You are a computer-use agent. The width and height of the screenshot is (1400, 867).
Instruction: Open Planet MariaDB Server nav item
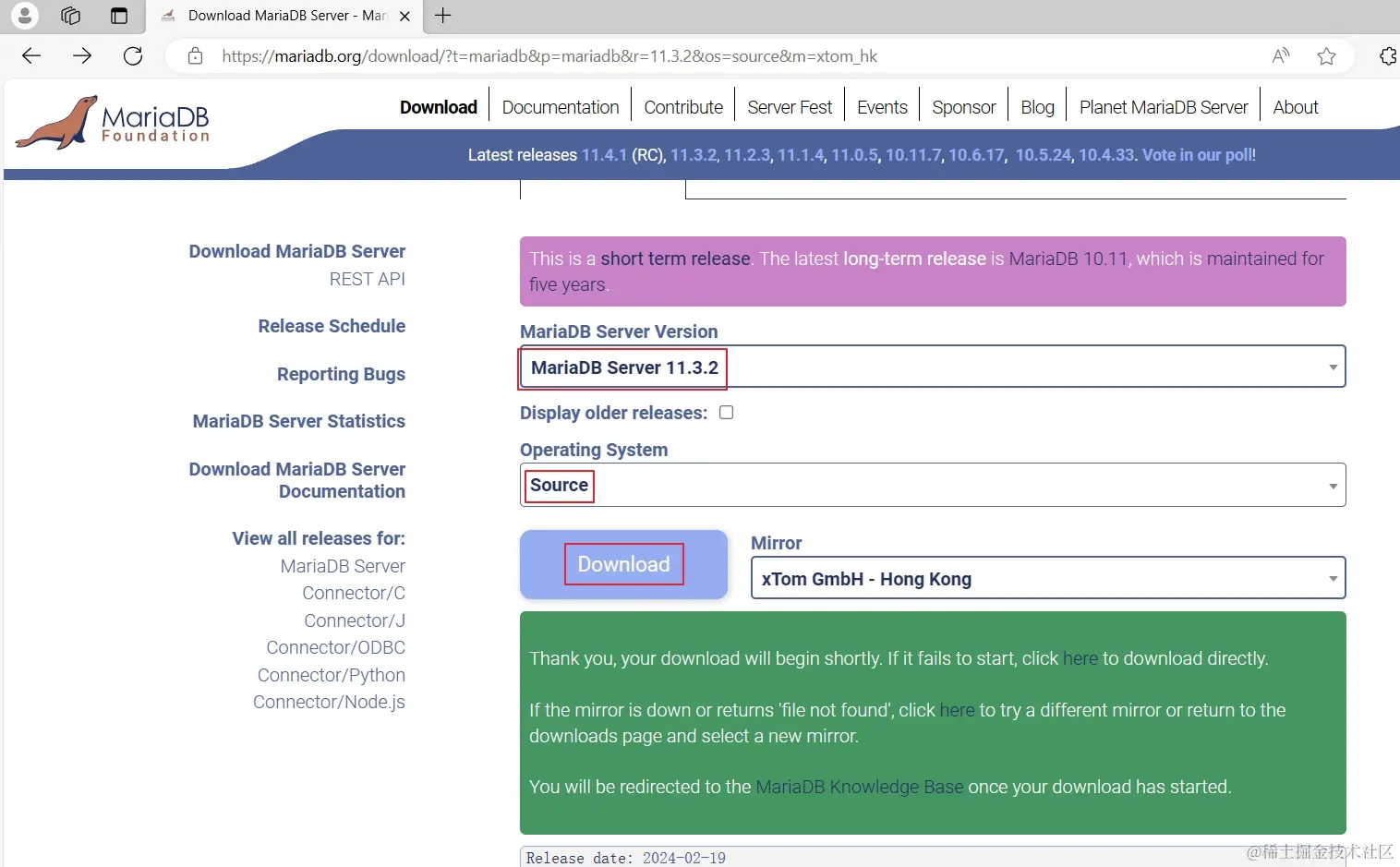pyautogui.click(x=1164, y=107)
